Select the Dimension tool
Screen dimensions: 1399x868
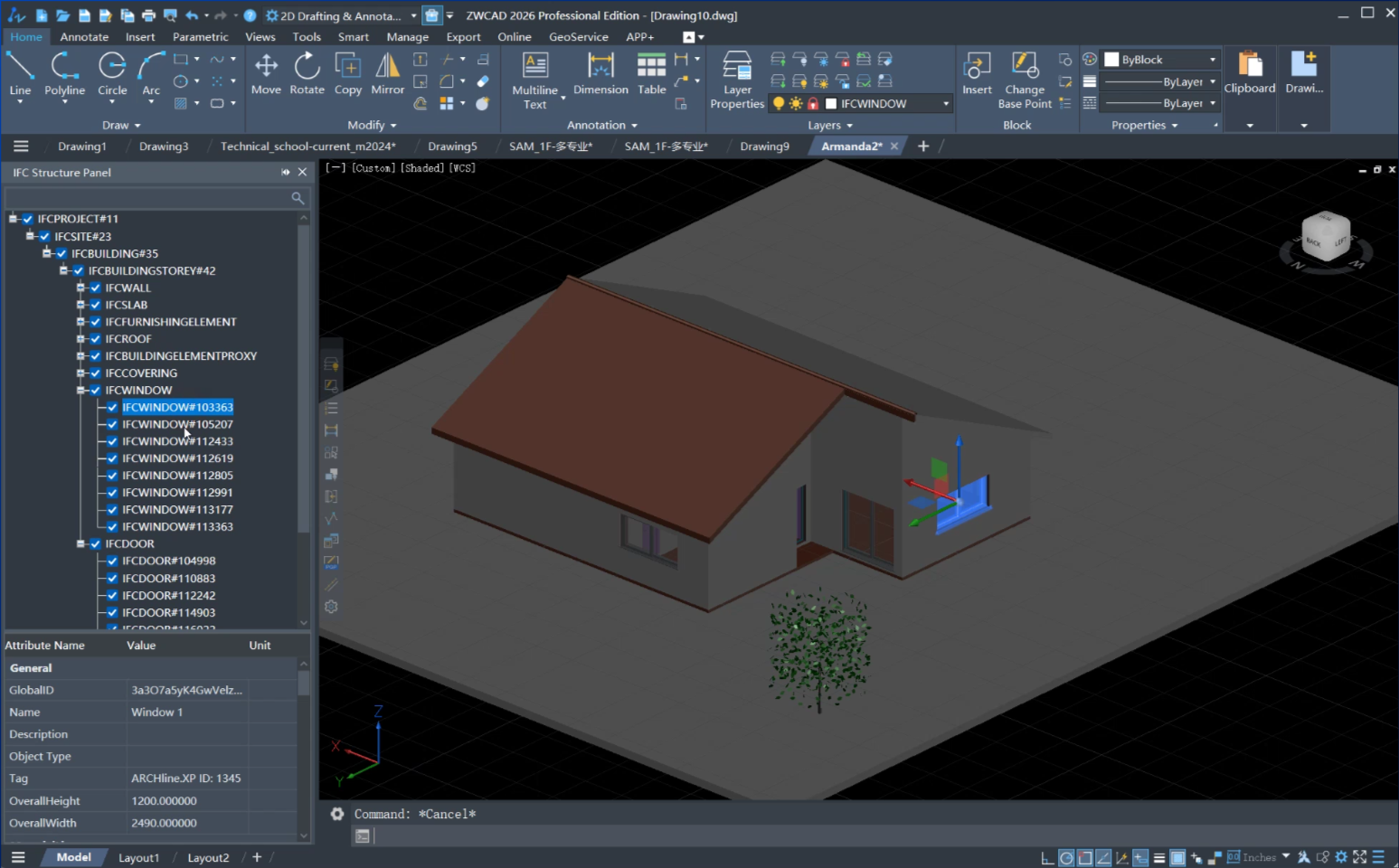[600, 72]
